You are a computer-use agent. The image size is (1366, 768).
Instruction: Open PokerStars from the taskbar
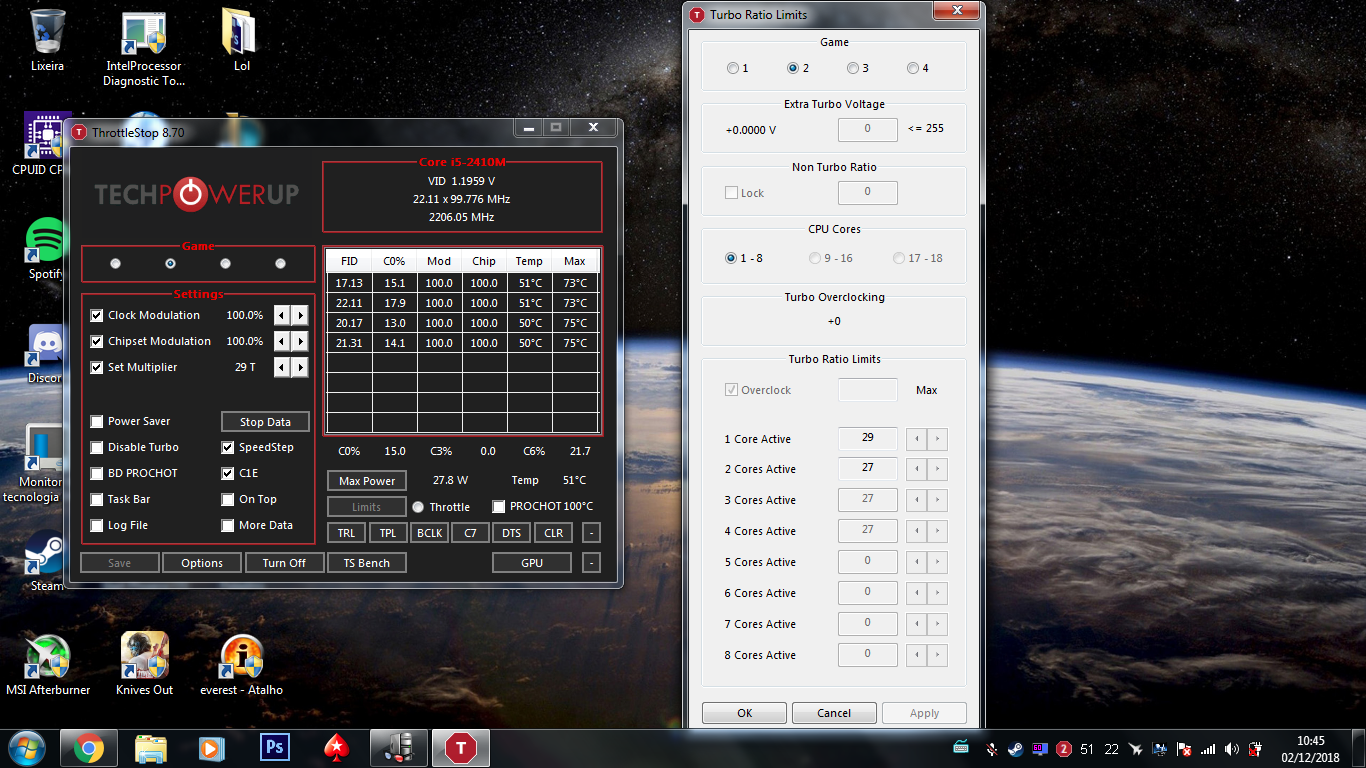coord(336,748)
